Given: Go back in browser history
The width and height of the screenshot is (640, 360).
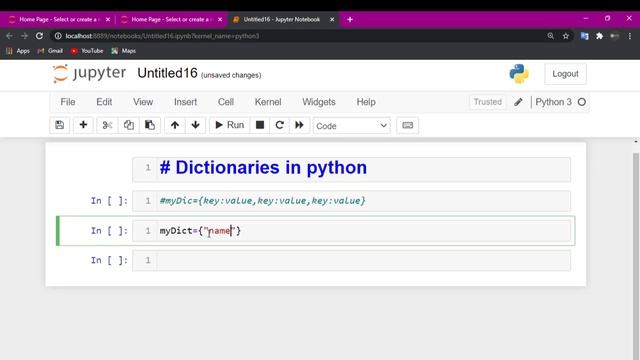Looking at the screenshot, I should tap(9, 36).
